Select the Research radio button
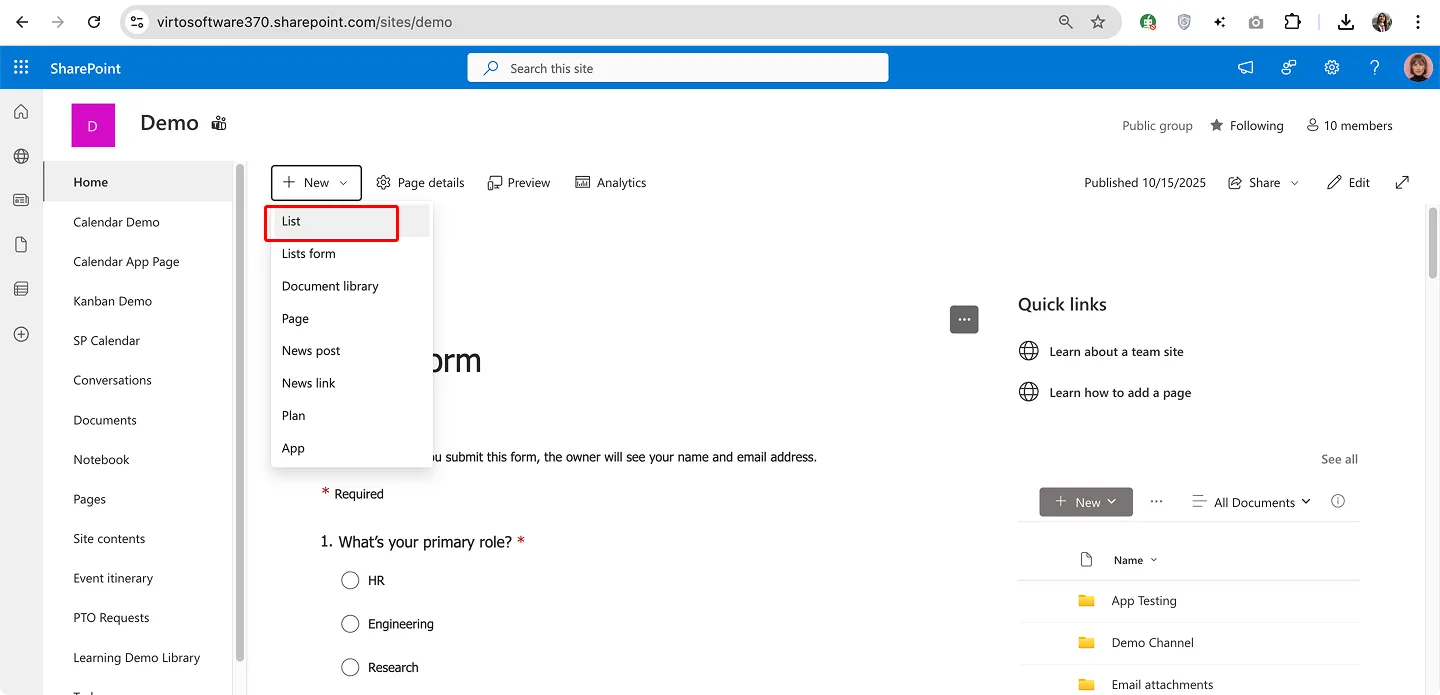The width and height of the screenshot is (1440, 695). click(x=350, y=667)
